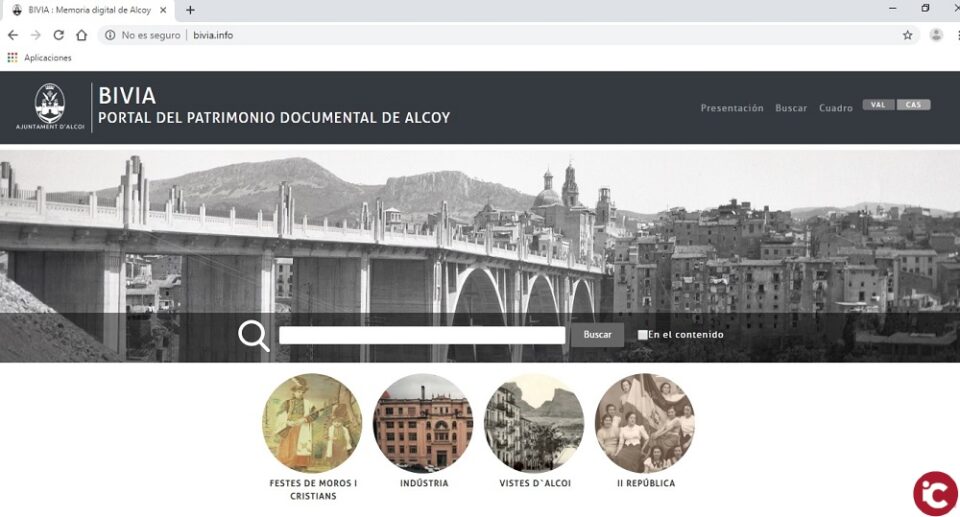The image size is (960, 517).
Task: Focus the main search text field
Action: click(422, 335)
